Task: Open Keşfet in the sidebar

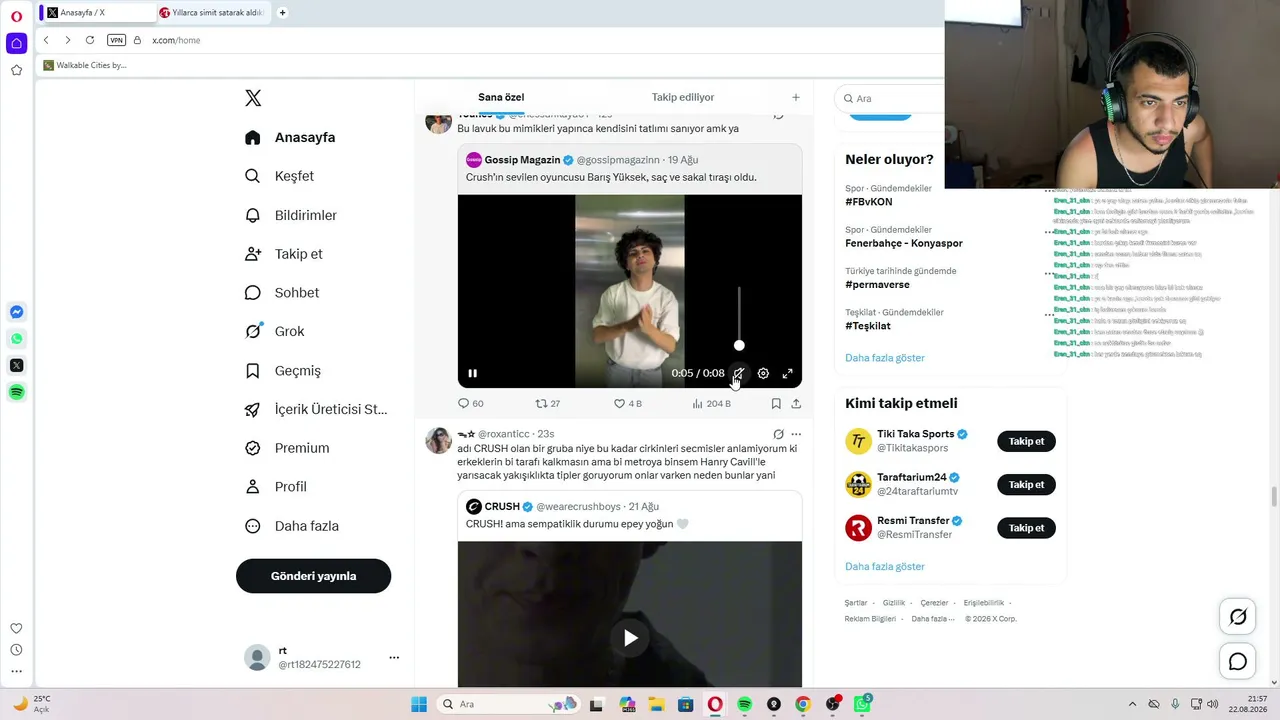Action: pos(280,176)
